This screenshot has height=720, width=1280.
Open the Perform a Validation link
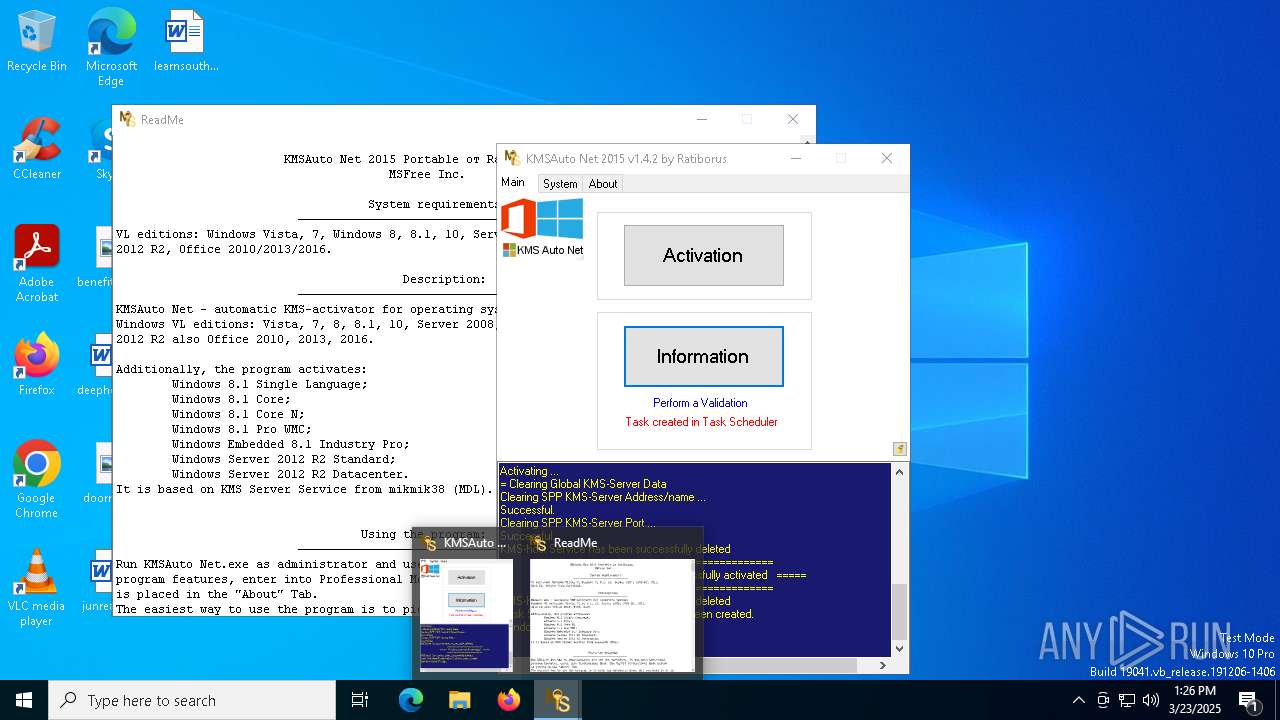(700, 403)
